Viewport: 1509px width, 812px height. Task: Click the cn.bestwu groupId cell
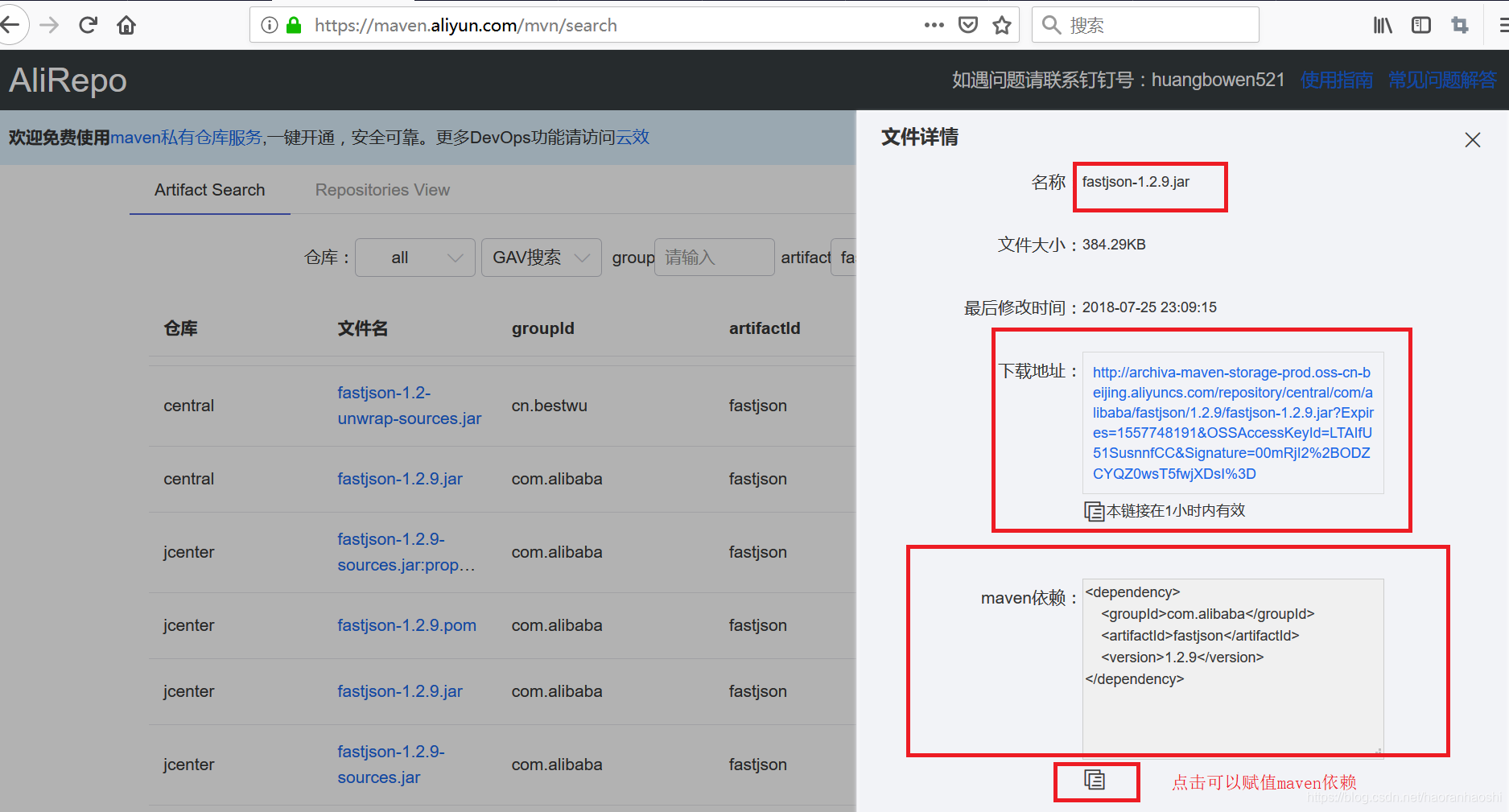[x=549, y=406]
